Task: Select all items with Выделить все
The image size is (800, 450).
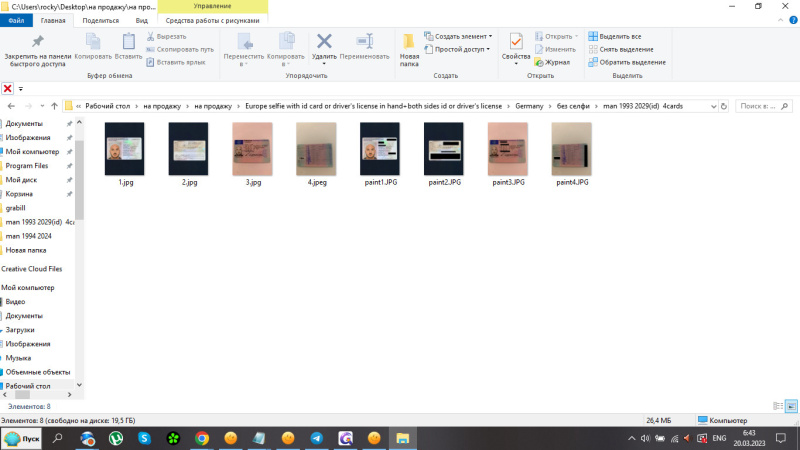Action: pyautogui.click(x=614, y=36)
